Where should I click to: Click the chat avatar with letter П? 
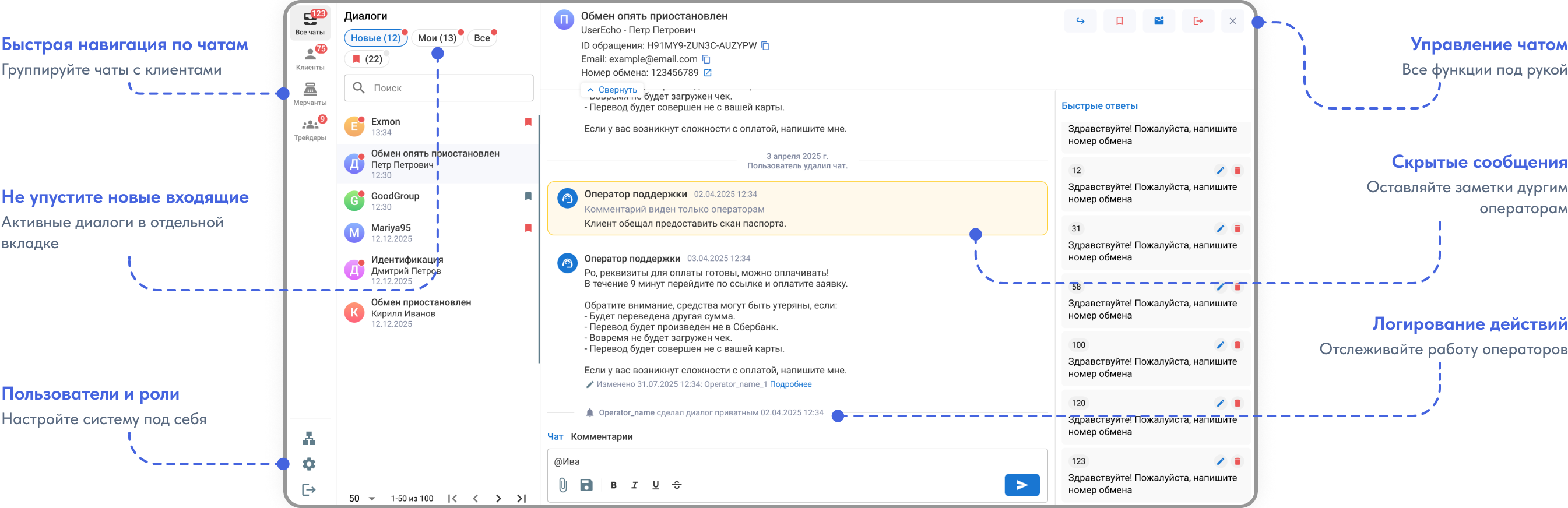click(x=564, y=19)
